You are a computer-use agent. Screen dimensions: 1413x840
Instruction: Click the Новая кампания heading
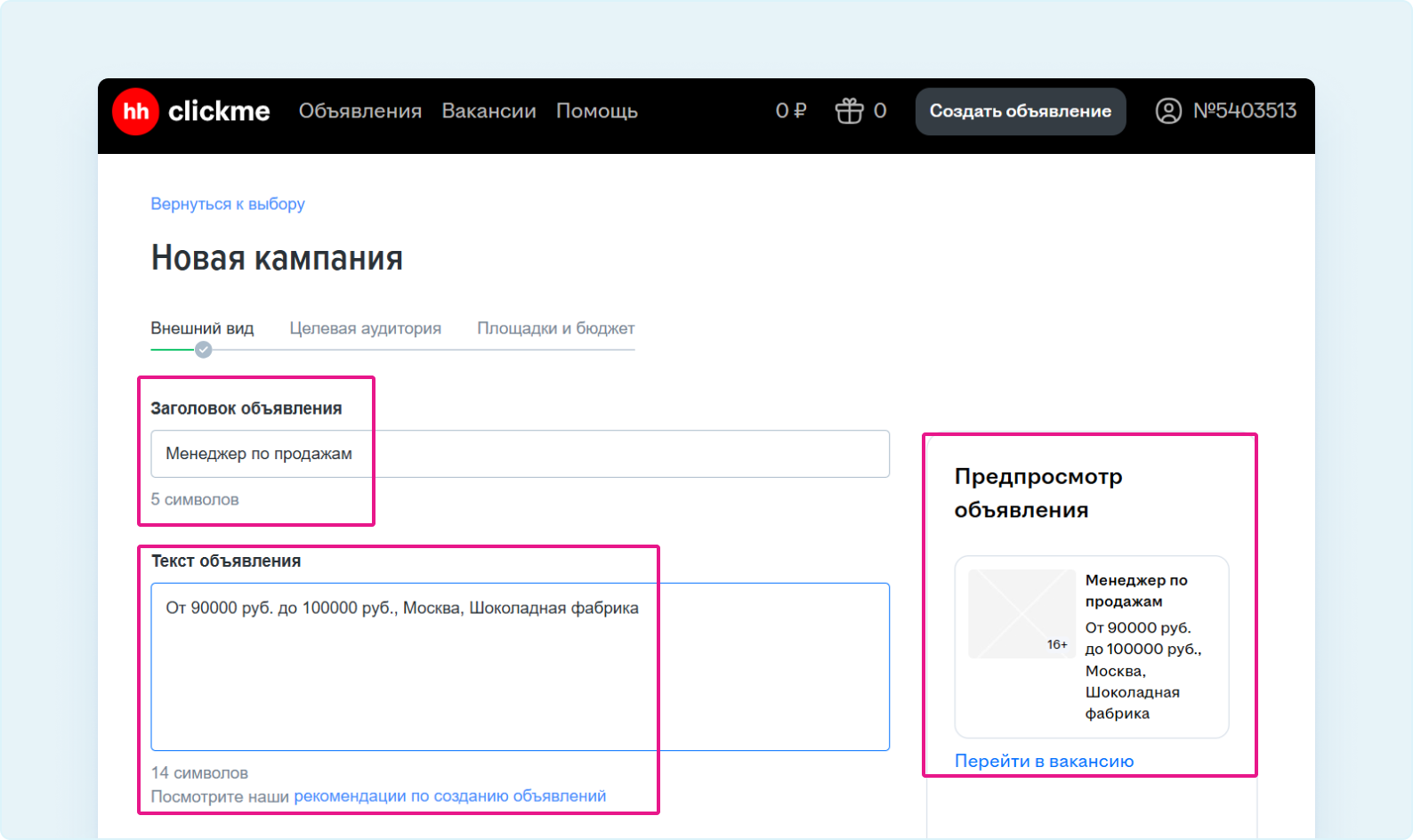[277, 258]
